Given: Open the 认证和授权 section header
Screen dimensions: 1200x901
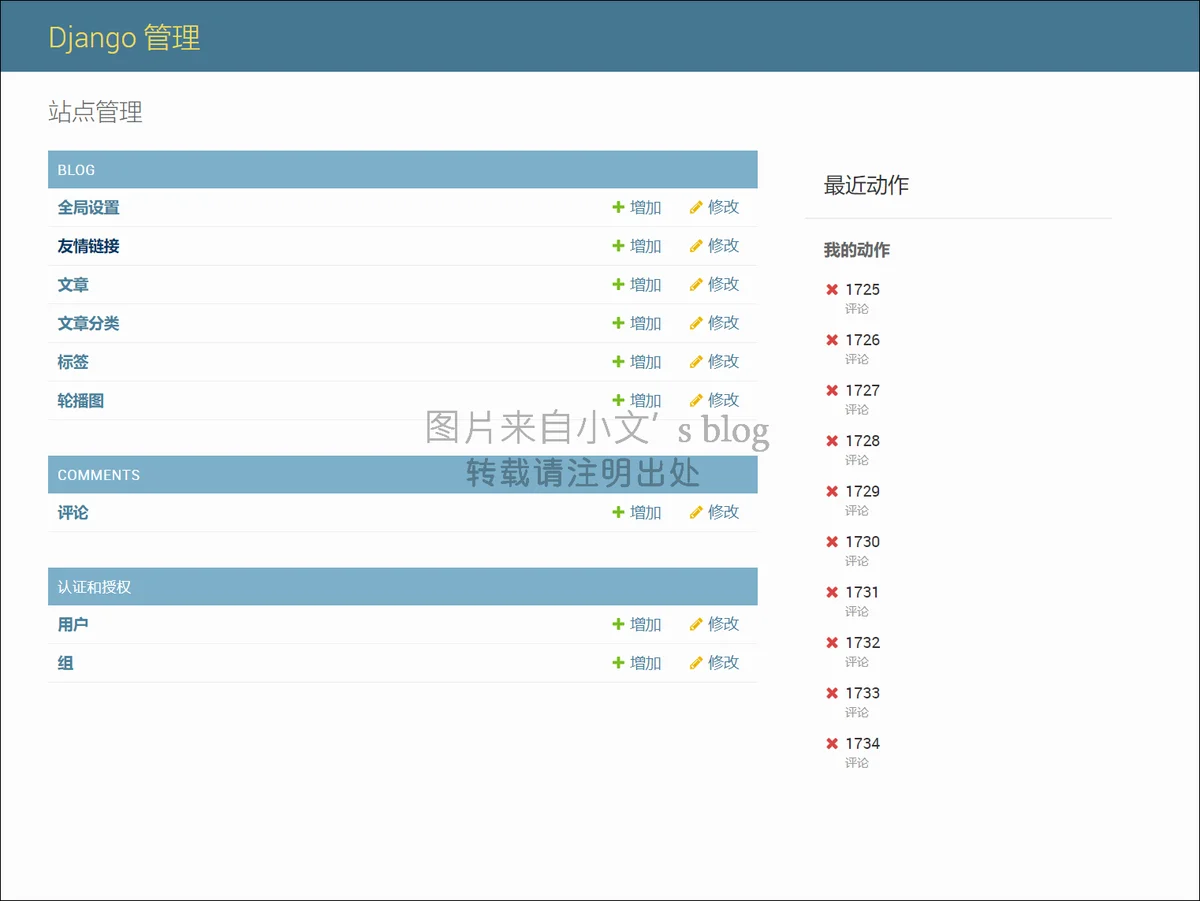Looking at the screenshot, I should click(94, 587).
